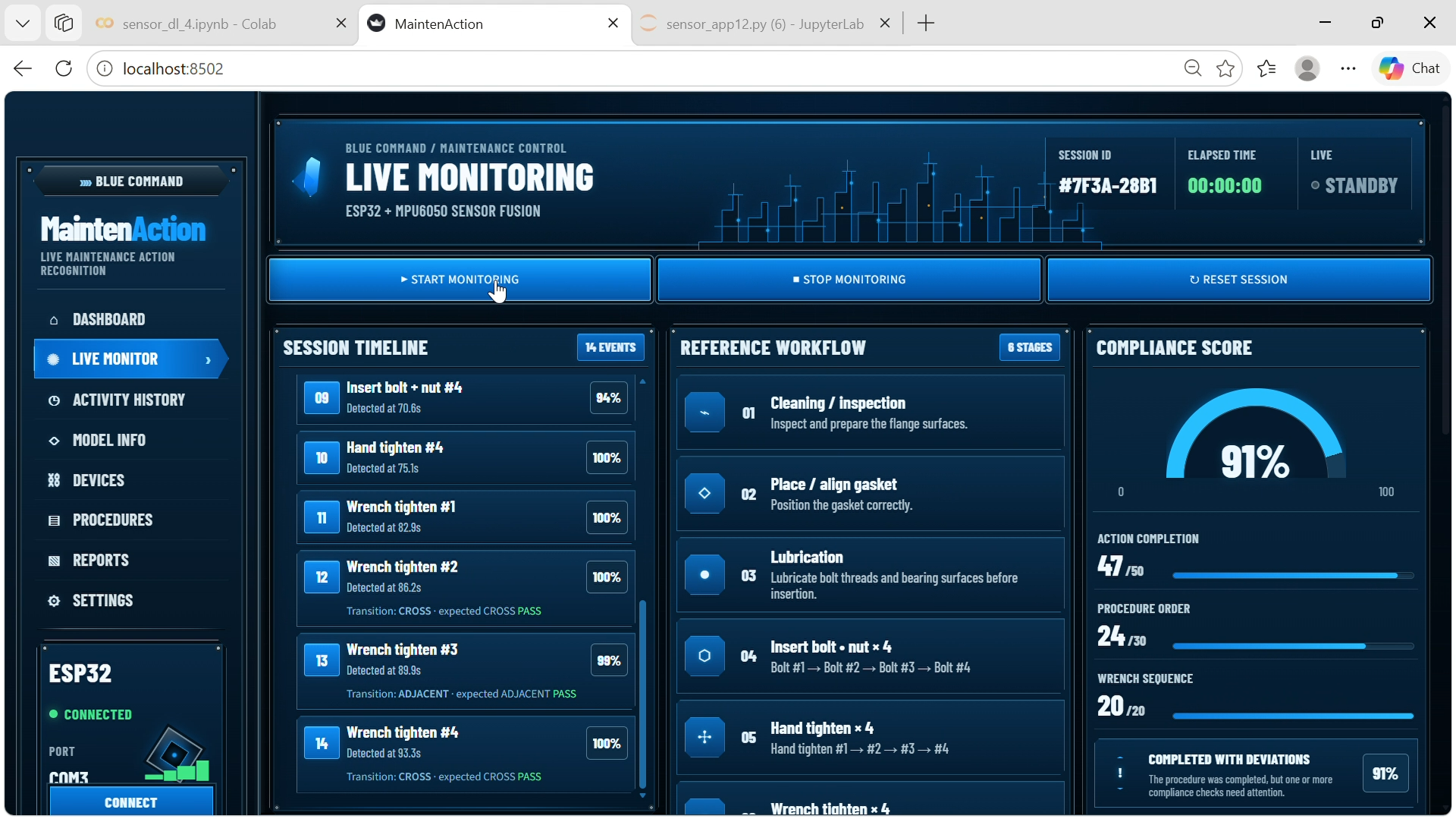Click warning icon in Completed With Deviations
The image size is (1456, 819).
pyautogui.click(x=1120, y=773)
